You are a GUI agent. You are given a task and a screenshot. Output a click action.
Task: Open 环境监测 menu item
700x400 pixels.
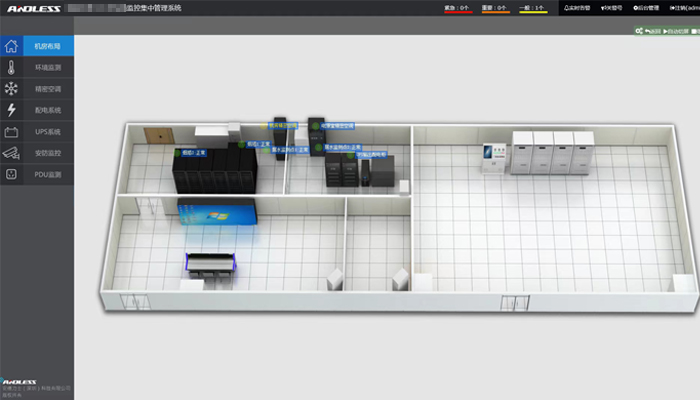click(x=48, y=68)
